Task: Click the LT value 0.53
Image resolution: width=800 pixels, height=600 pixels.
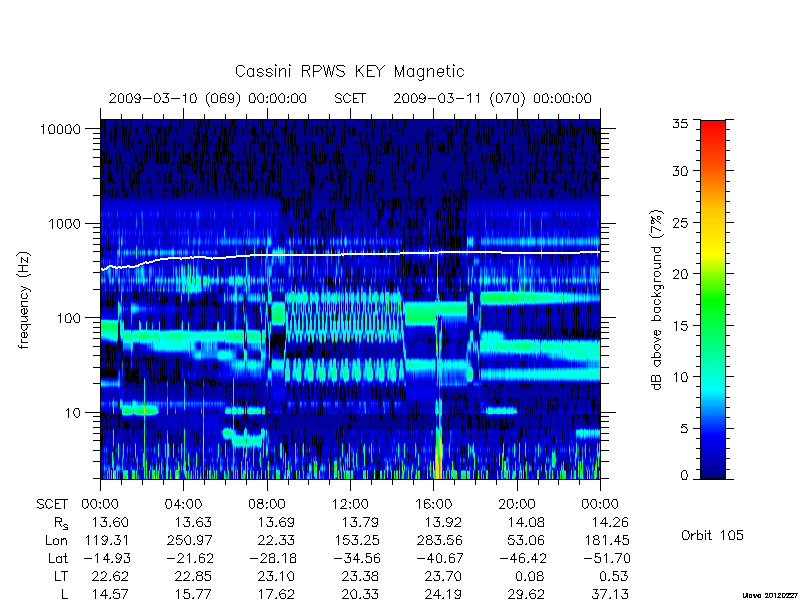Action: [x=614, y=576]
